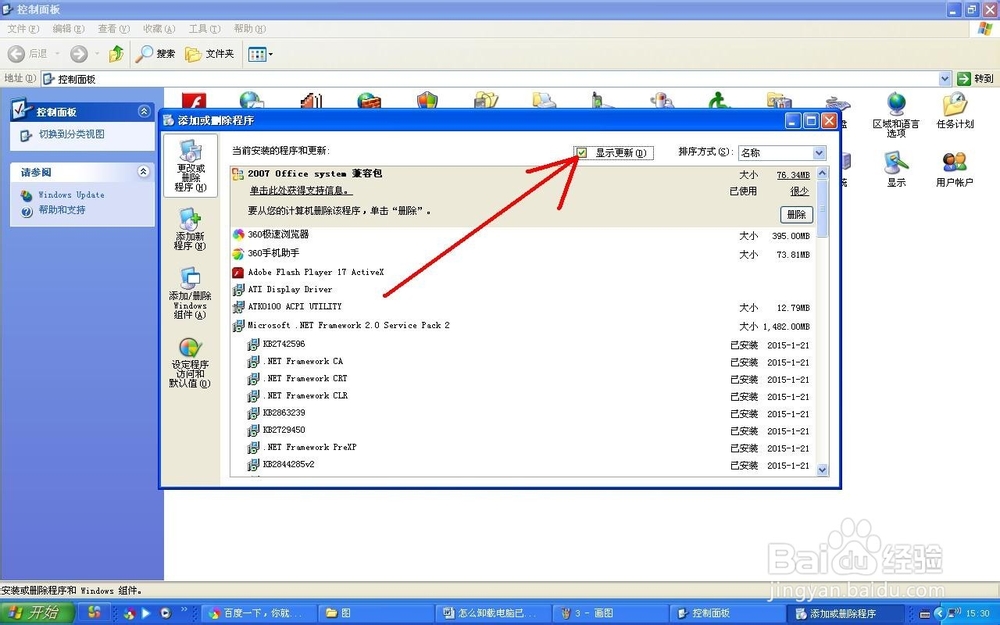Open 区域和语言选项 control panel icon
Viewport: 1000px width, 625px height.
click(896, 115)
